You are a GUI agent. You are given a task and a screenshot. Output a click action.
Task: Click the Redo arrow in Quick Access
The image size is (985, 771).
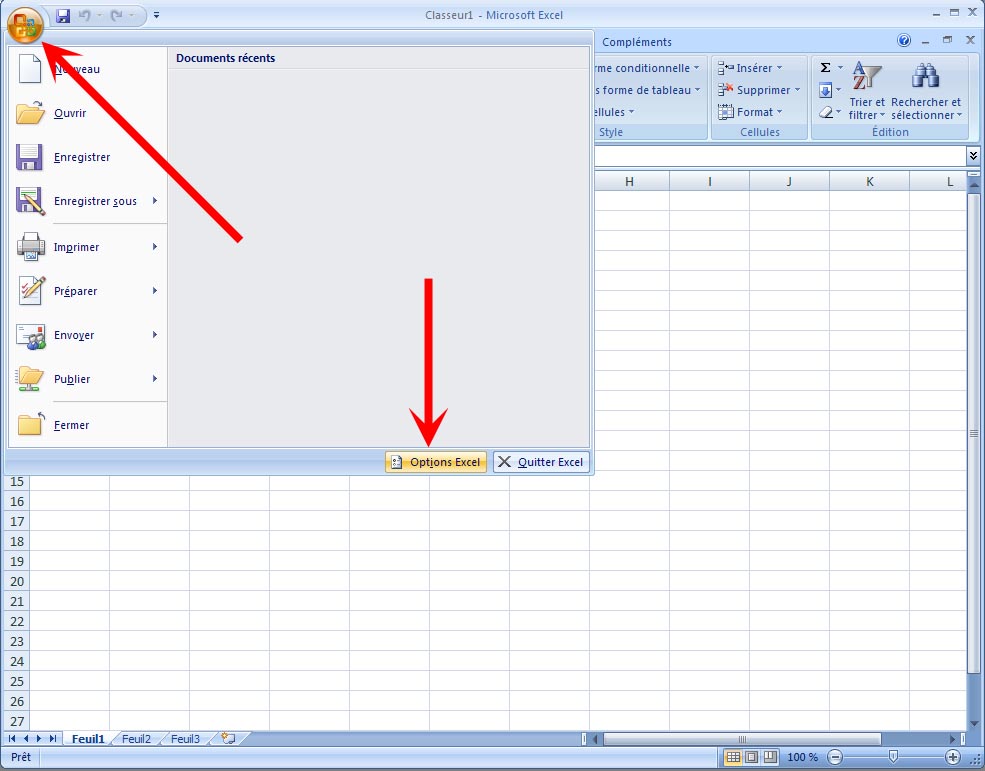tap(116, 16)
